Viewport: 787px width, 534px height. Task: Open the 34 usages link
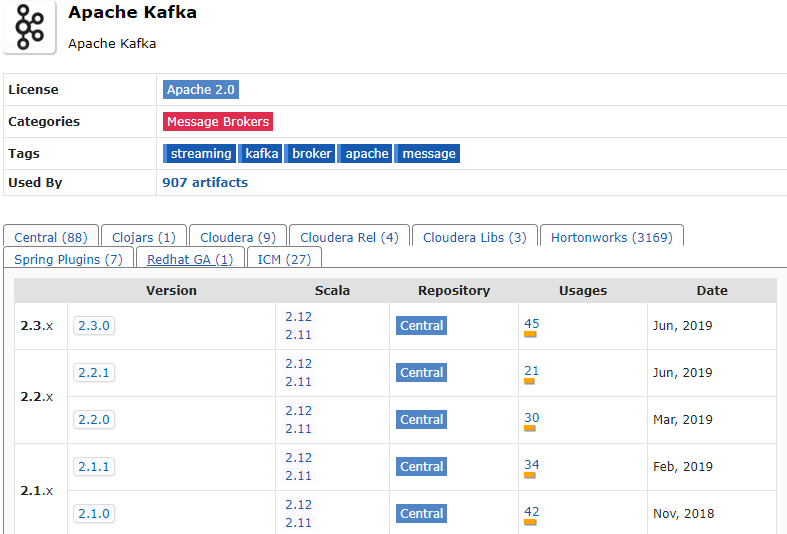(532, 465)
